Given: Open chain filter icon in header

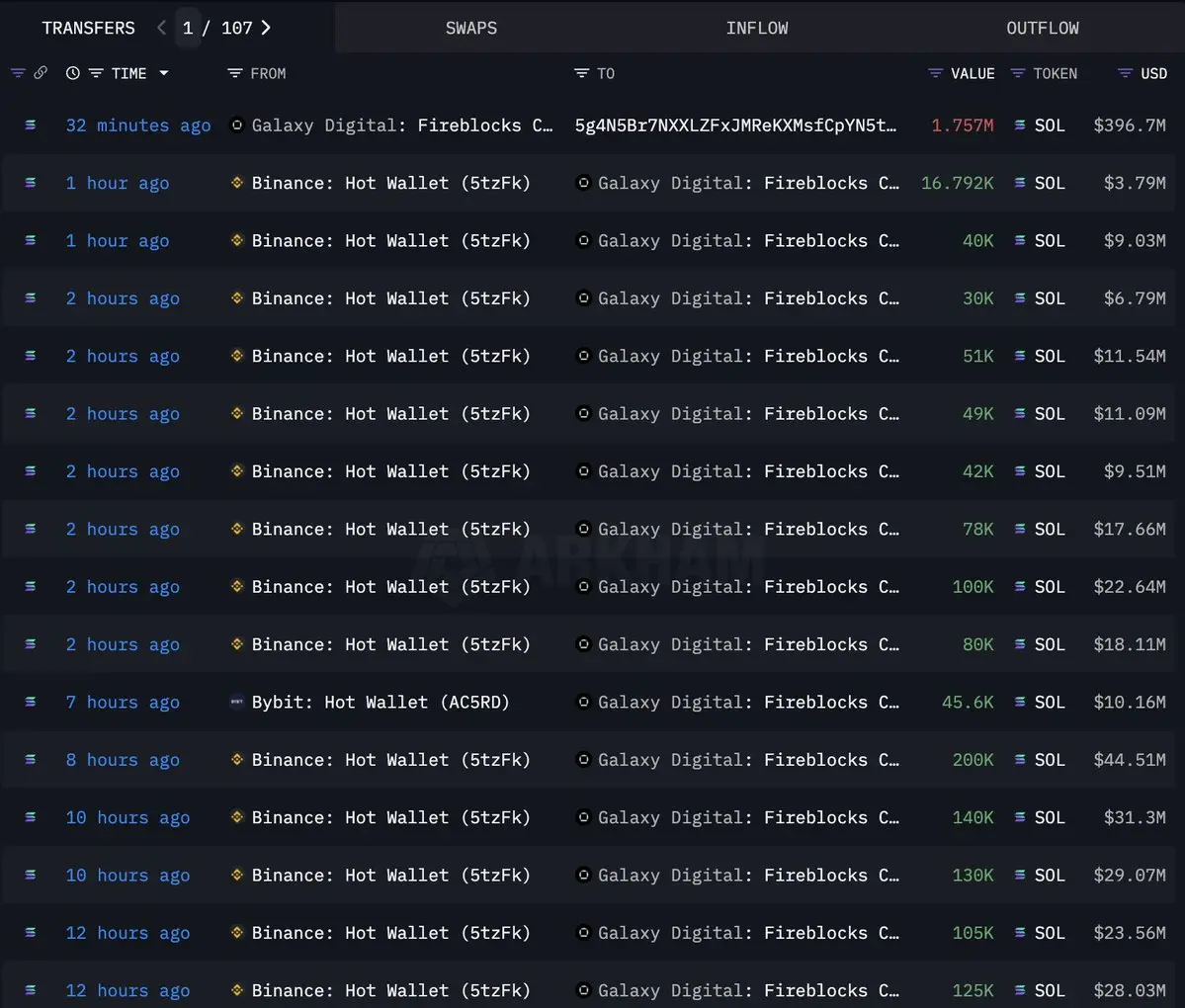Looking at the screenshot, I should coord(18,73).
